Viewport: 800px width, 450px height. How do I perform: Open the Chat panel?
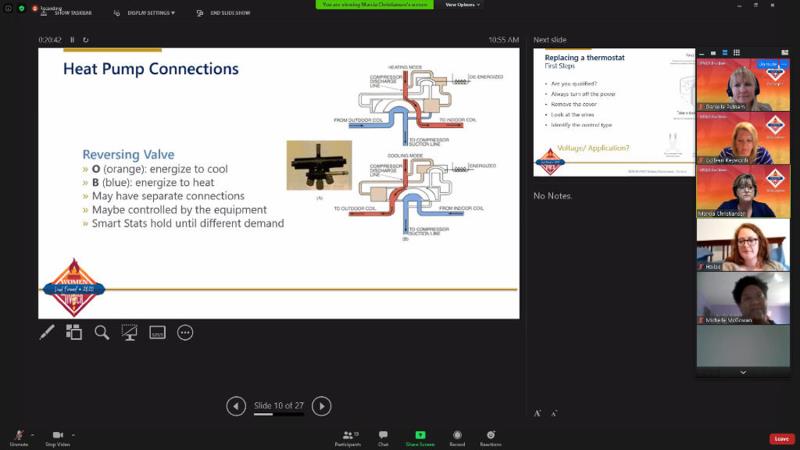click(x=383, y=438)
